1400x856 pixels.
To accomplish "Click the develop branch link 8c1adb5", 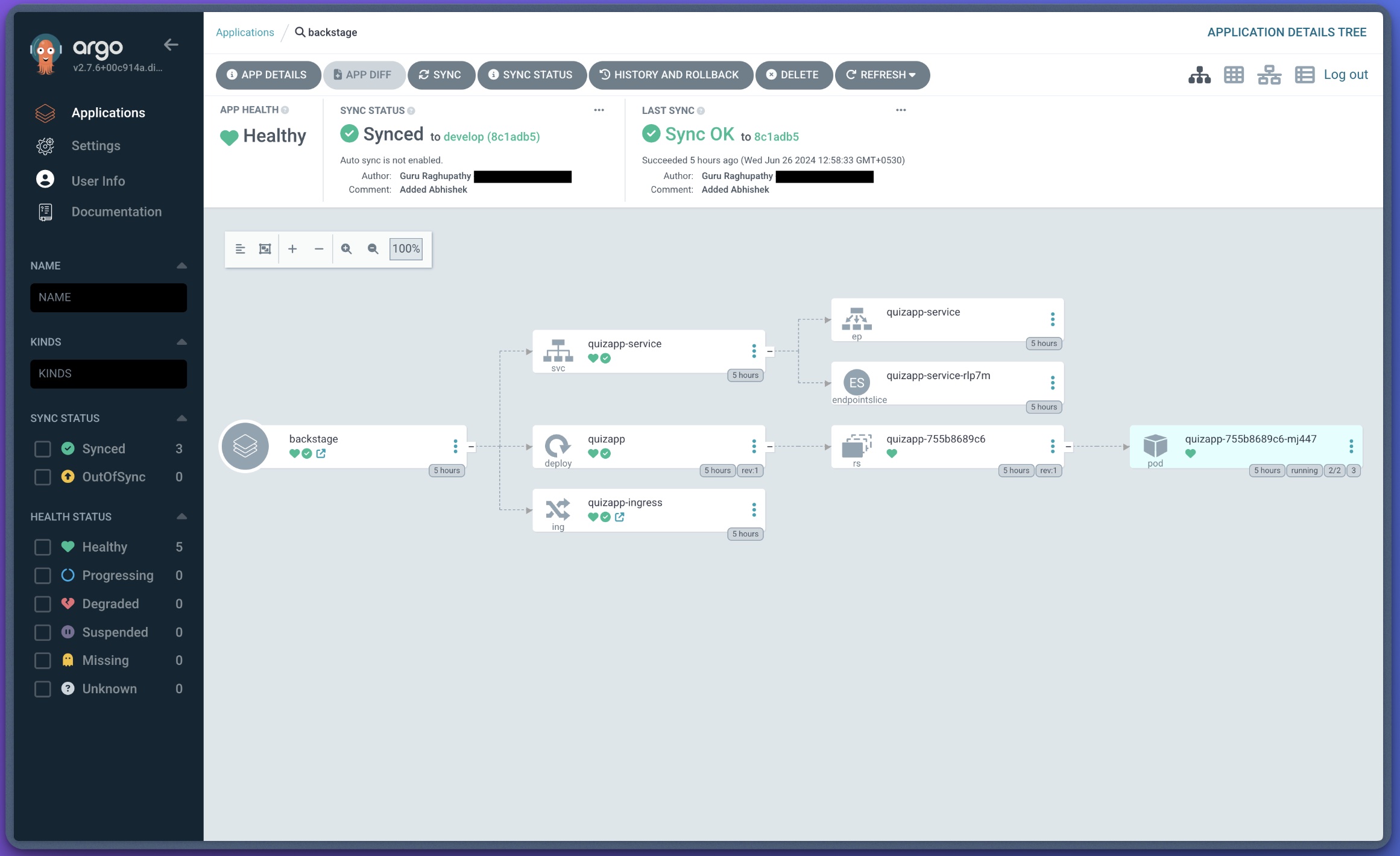I will 491,136.
